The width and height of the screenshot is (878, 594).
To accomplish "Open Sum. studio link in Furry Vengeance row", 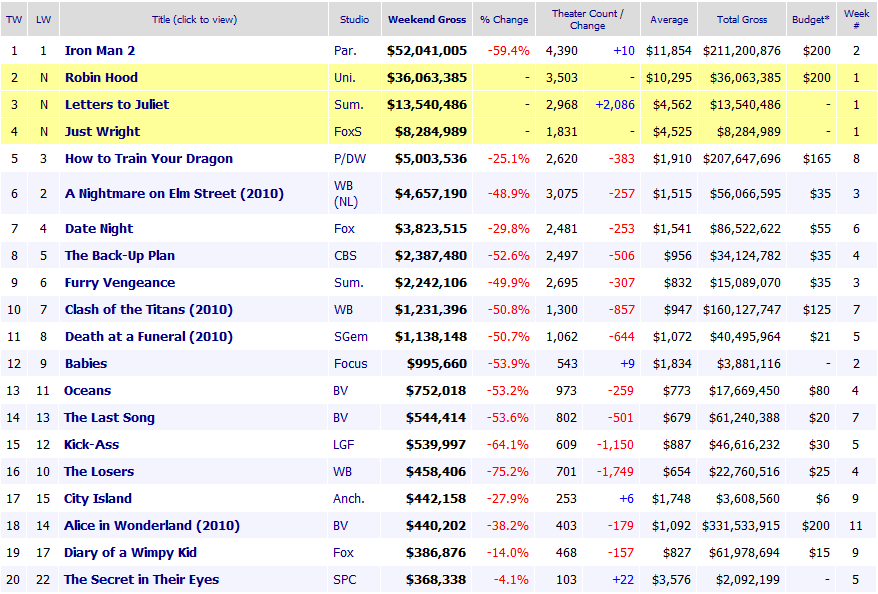I will coord(348,283).
